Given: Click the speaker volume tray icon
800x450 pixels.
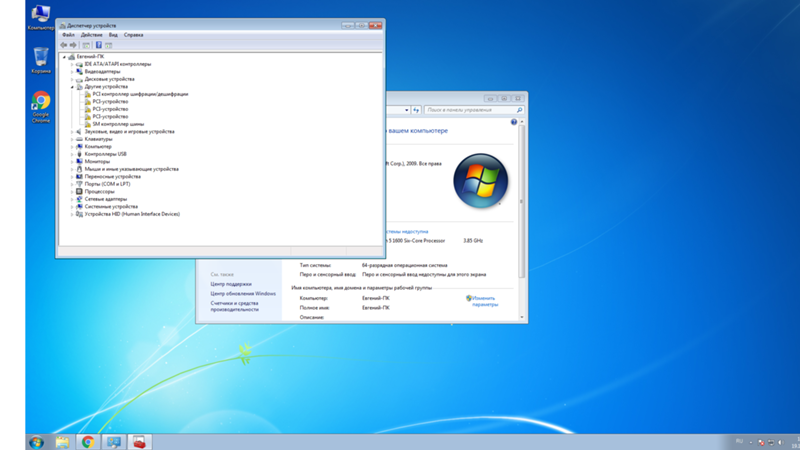Looking at the screenshot, I should [781, 442].
